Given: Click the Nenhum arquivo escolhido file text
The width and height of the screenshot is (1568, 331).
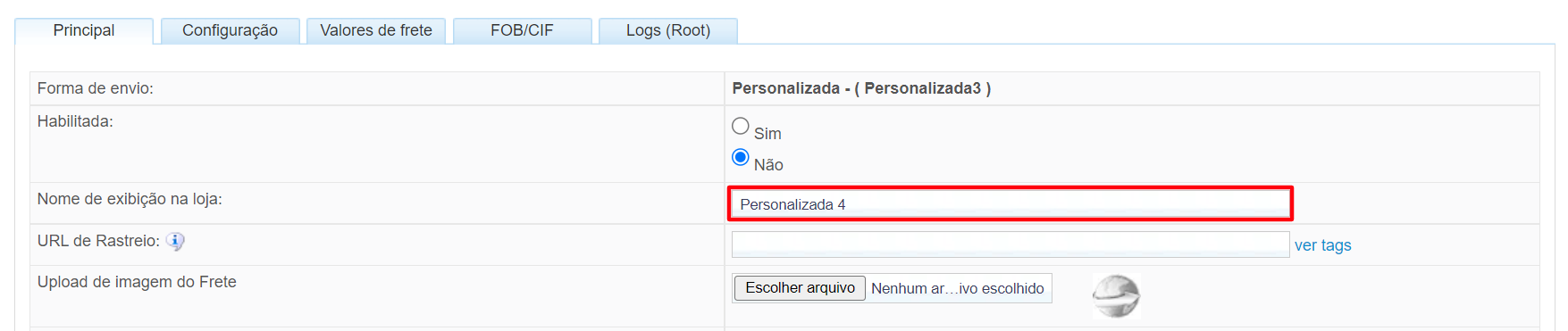Looking at the screenshot, I should 958,288.
